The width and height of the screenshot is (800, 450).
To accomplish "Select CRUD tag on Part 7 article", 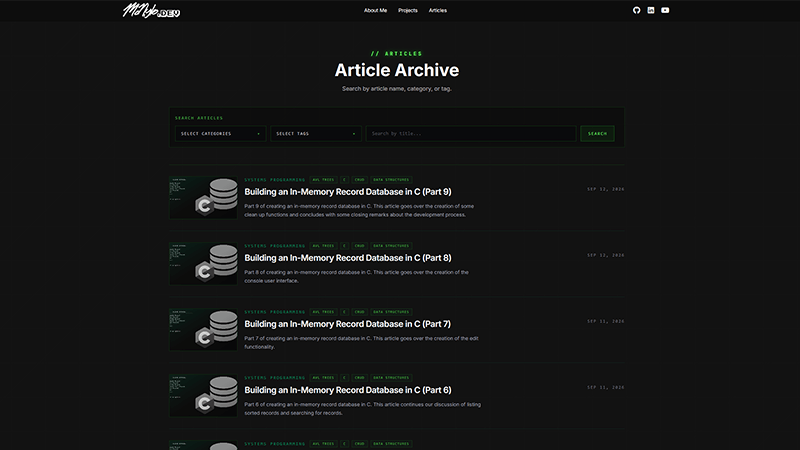I will click(x=360, y=312).
